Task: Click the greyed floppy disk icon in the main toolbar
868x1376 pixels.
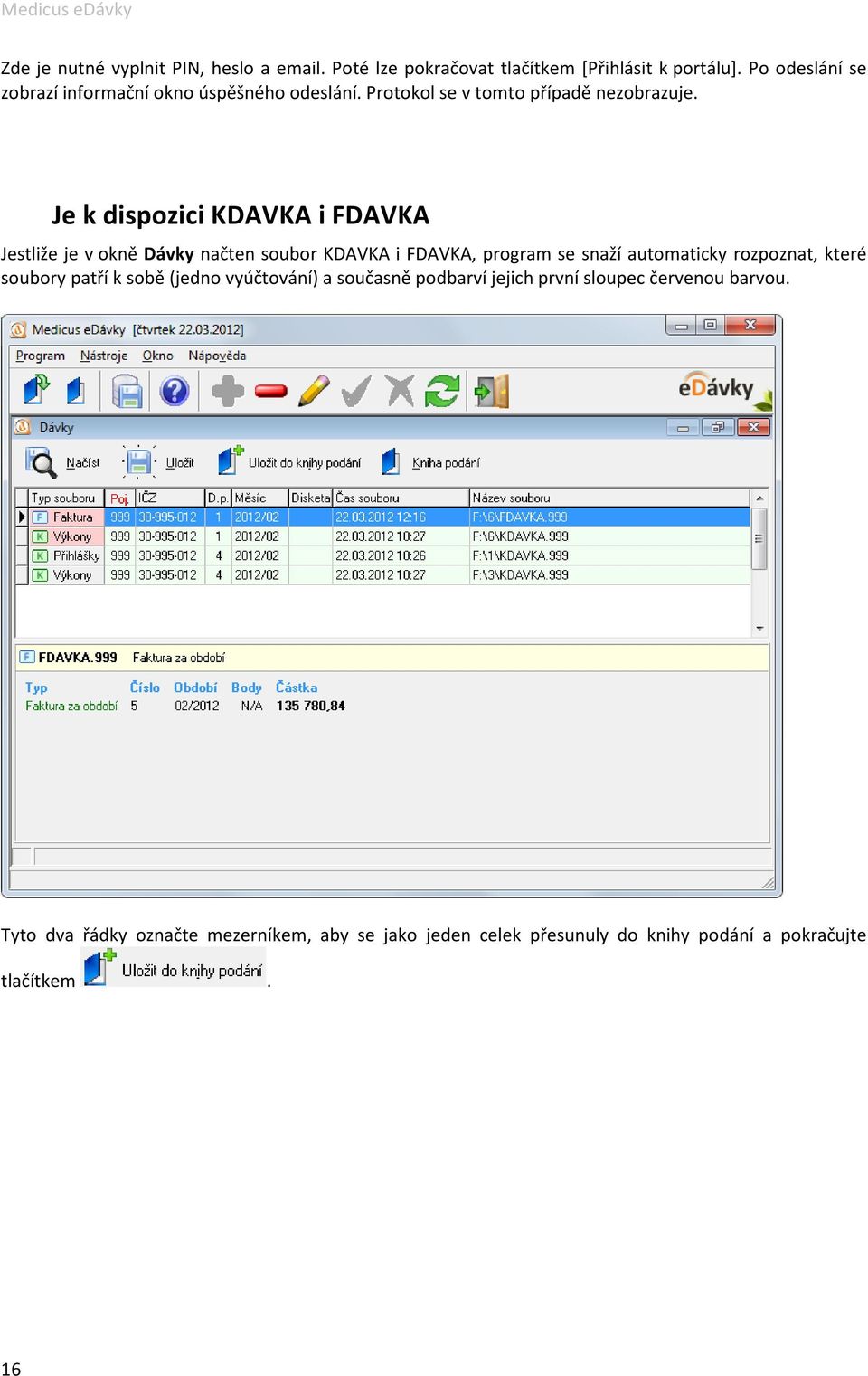Action: [127, 392]
